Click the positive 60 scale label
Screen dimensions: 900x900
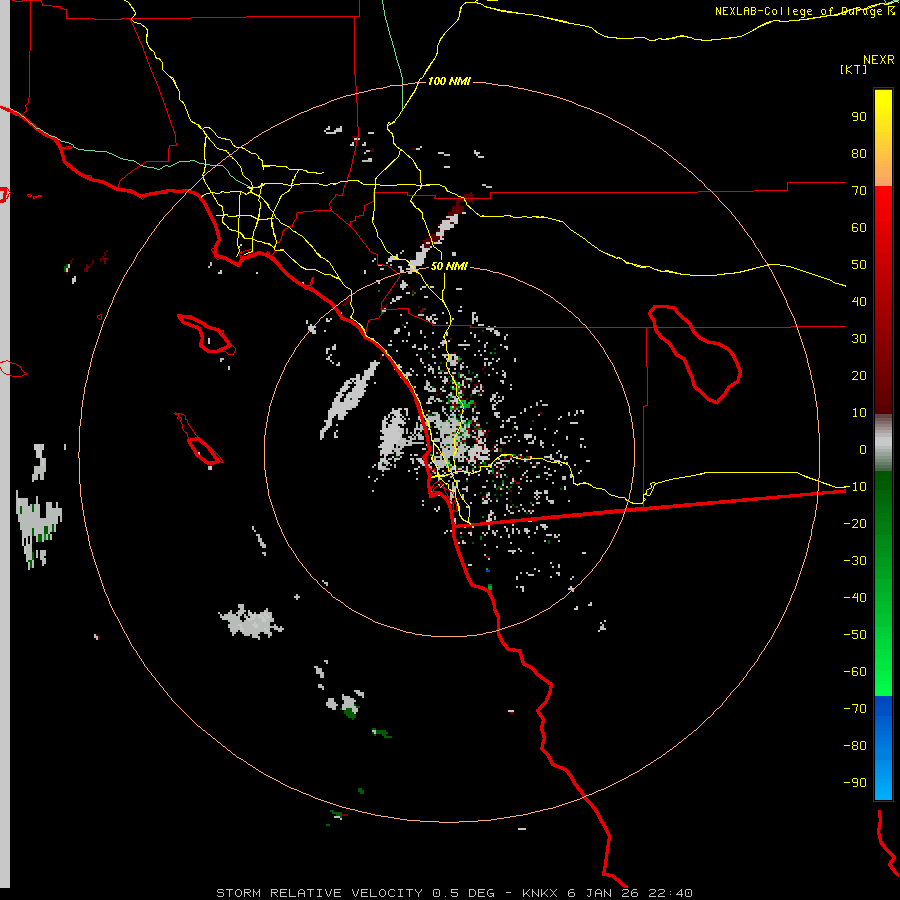(x=859, y=227)
